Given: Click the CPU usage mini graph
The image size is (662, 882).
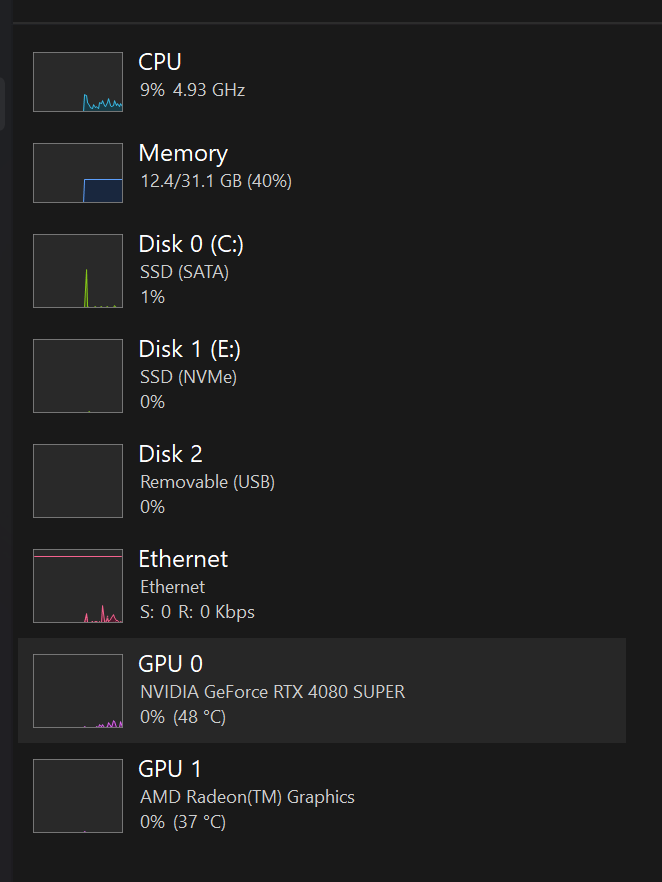Looking at the screenshot, I should pos(78,82).
